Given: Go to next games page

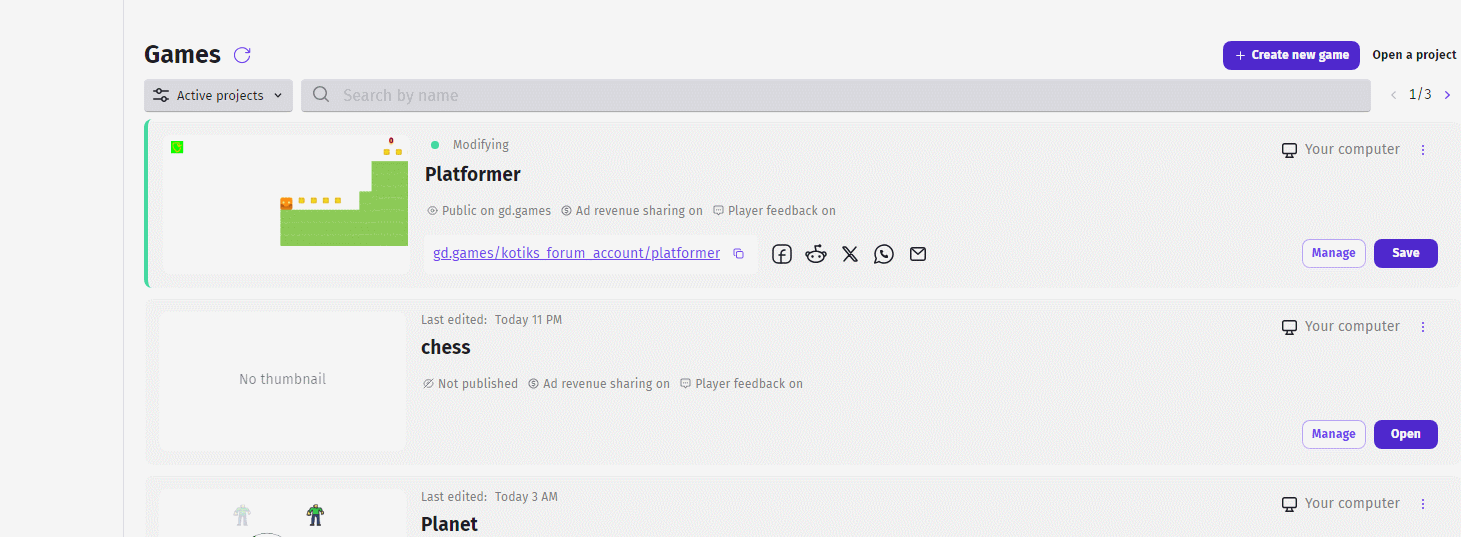Looking at the screenshot, I should [1447, 95].
